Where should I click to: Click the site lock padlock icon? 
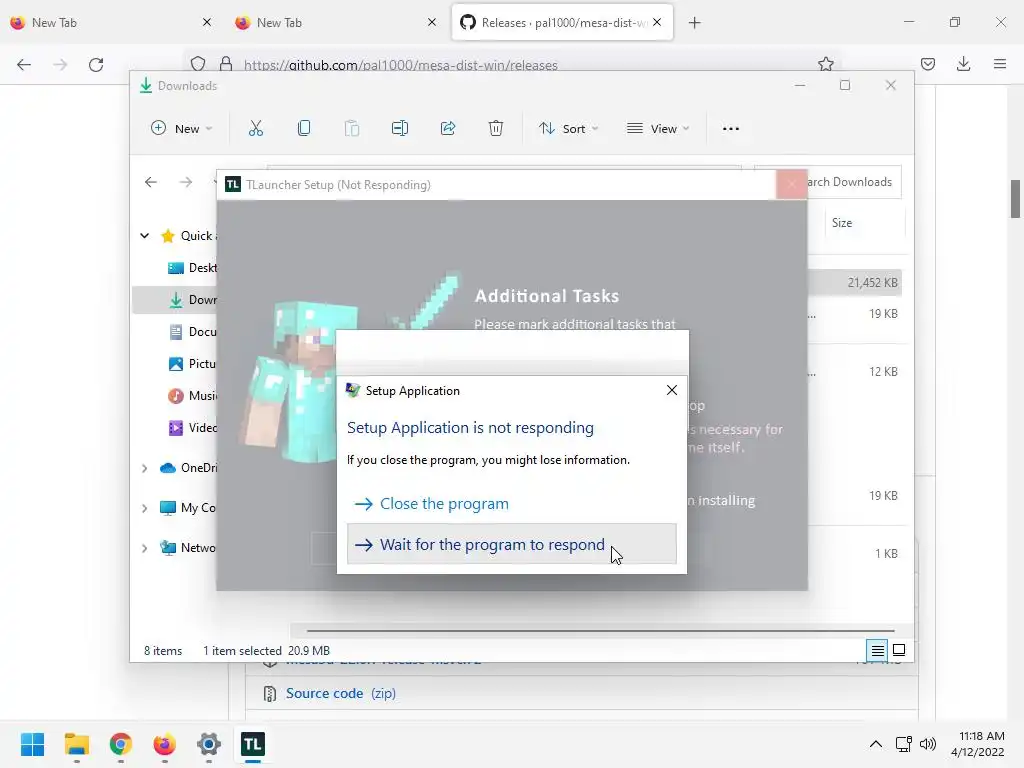[226, 64]
